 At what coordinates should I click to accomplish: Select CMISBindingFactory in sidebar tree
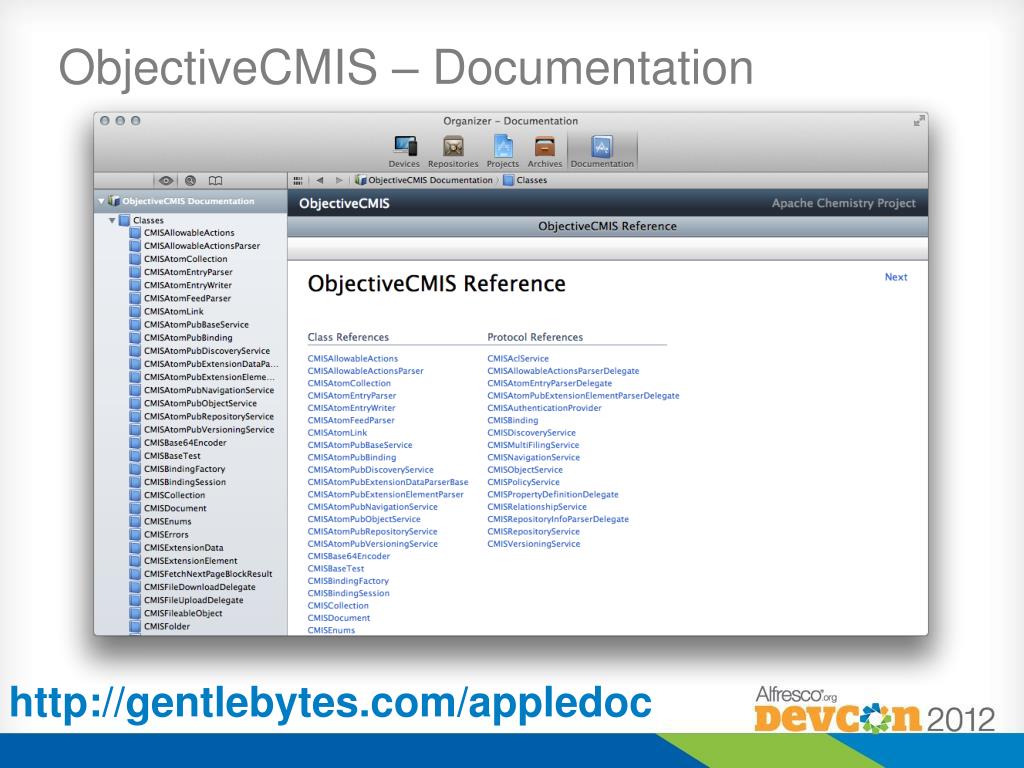(x=178, y=469)
